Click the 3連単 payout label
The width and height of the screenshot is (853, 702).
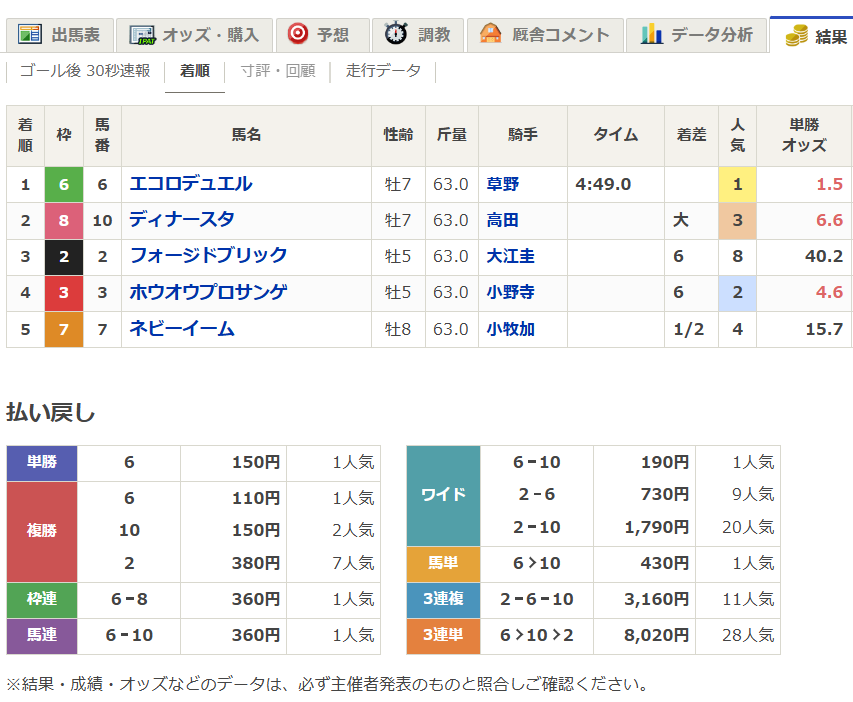tap(443, 635)
